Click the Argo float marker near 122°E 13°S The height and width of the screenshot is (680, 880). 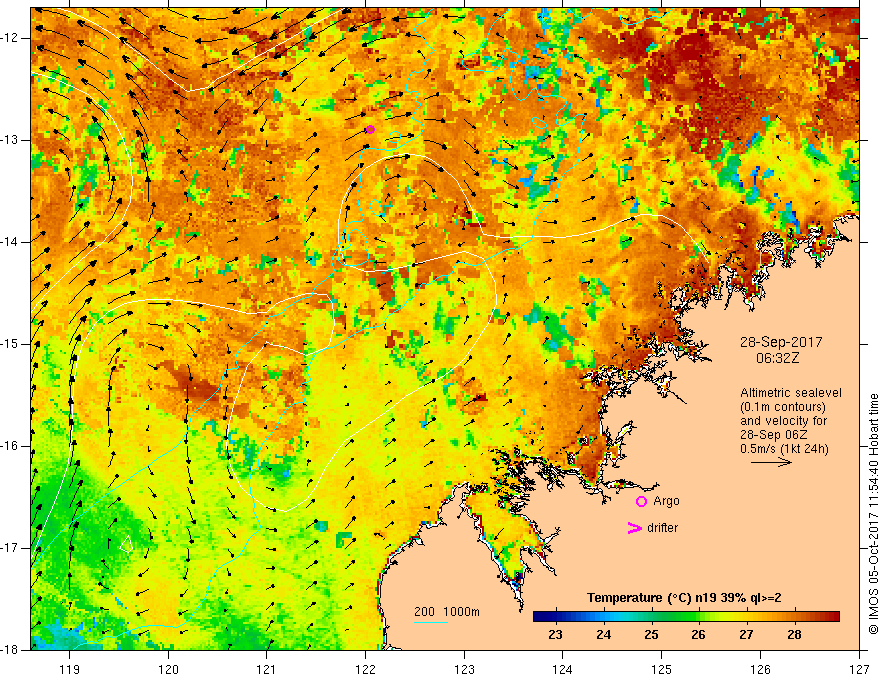pos(370,130)
